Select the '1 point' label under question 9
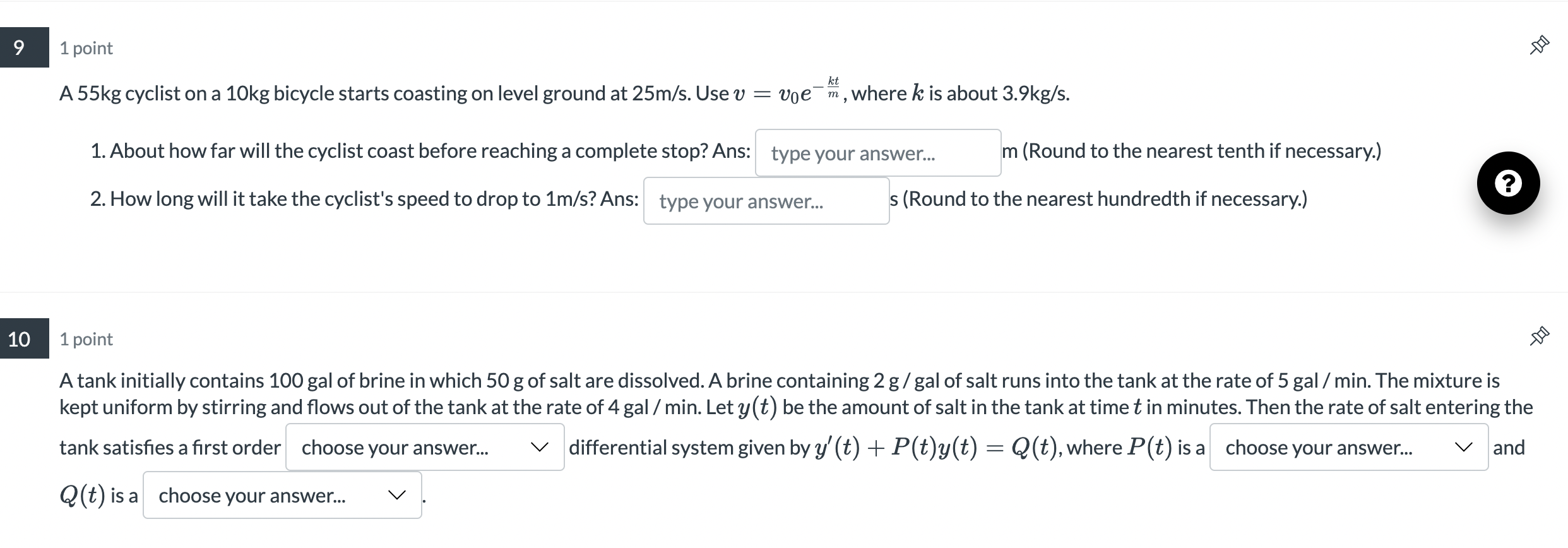1568x548 pixels. [86, 47]
